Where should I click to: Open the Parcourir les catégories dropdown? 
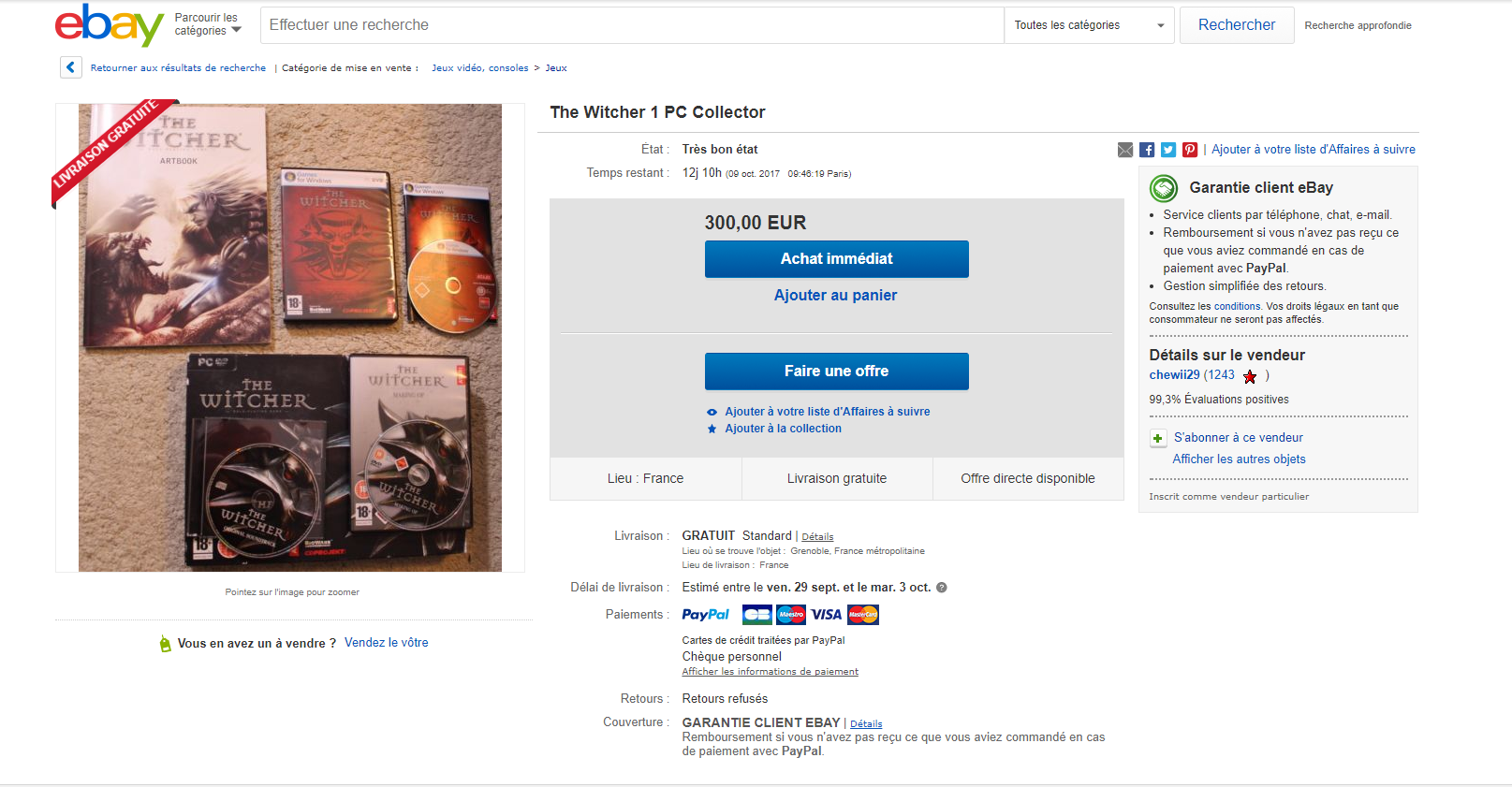click(208, 24)
